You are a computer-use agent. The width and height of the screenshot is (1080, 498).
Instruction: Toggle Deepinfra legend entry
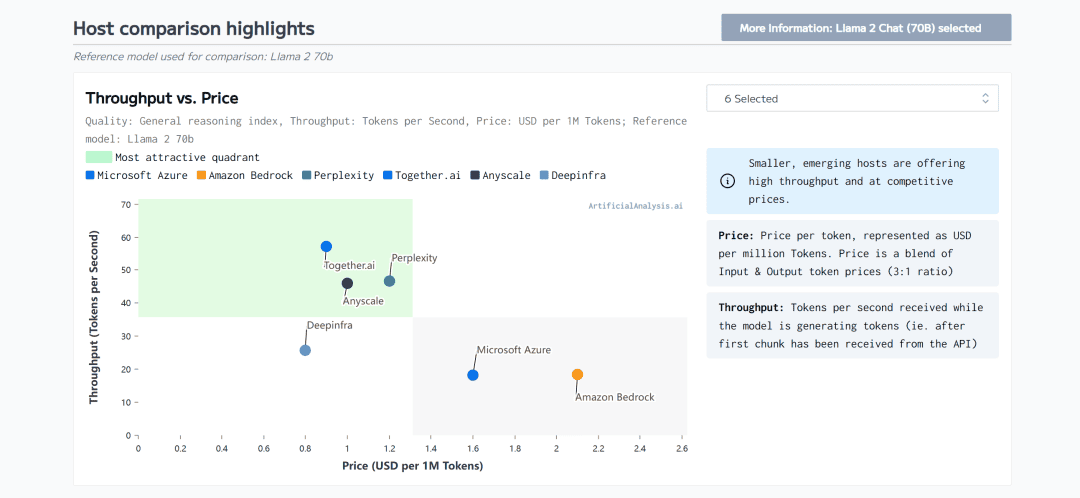coord(571,175)
